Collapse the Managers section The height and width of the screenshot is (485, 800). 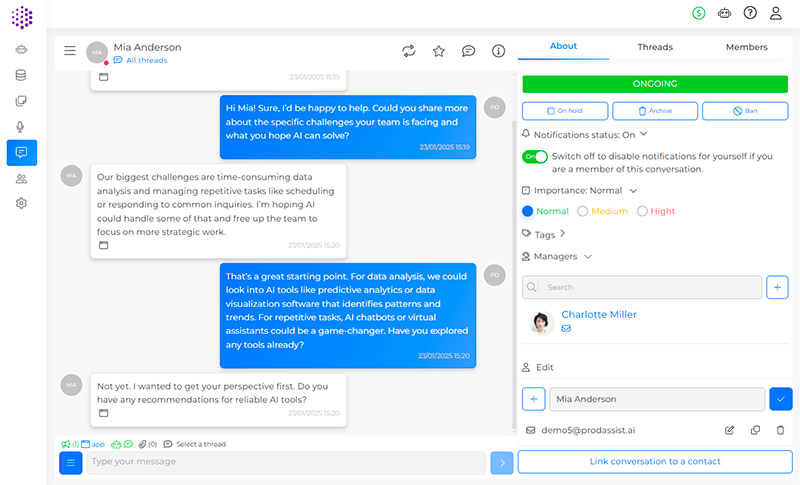tap(587, 257)
